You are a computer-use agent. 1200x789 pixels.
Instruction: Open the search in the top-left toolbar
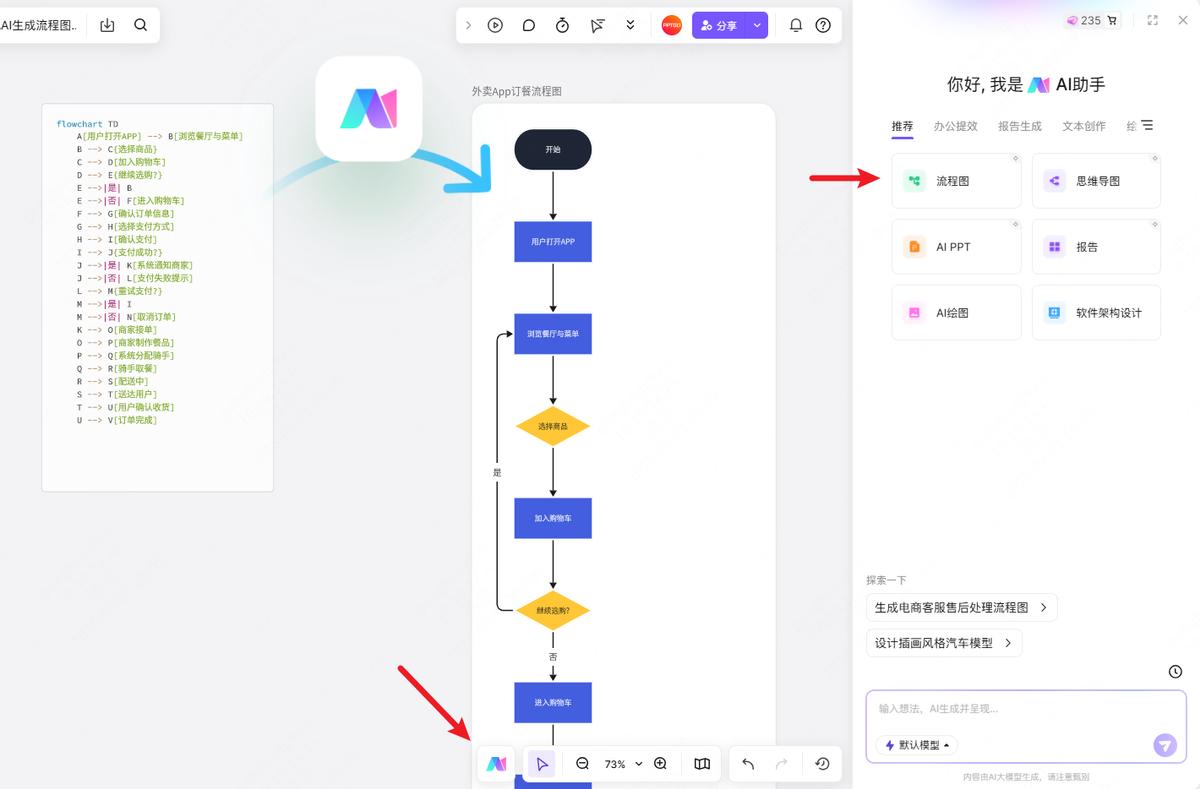[x=140, y=25]
